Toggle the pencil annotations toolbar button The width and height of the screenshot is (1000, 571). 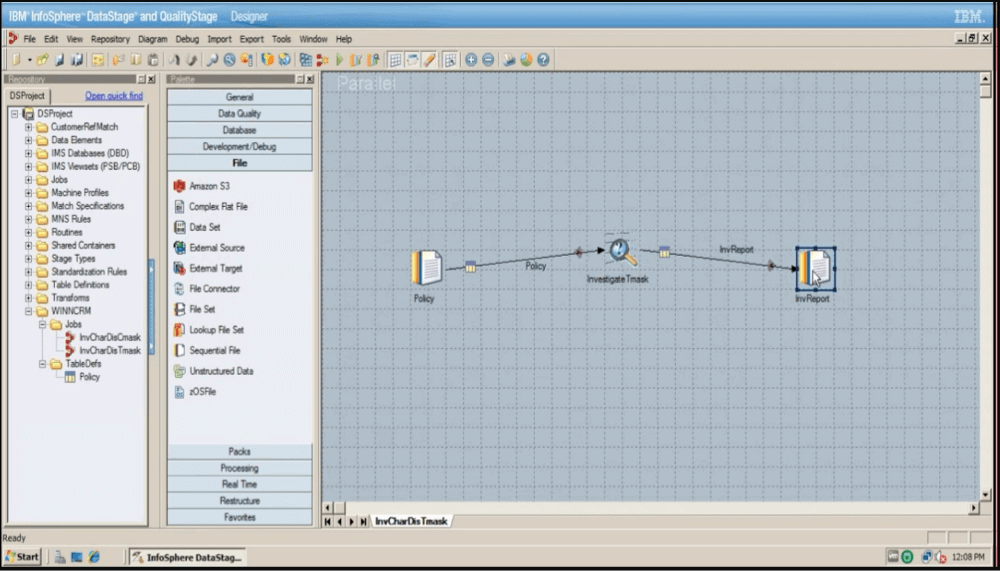point(430,60)
